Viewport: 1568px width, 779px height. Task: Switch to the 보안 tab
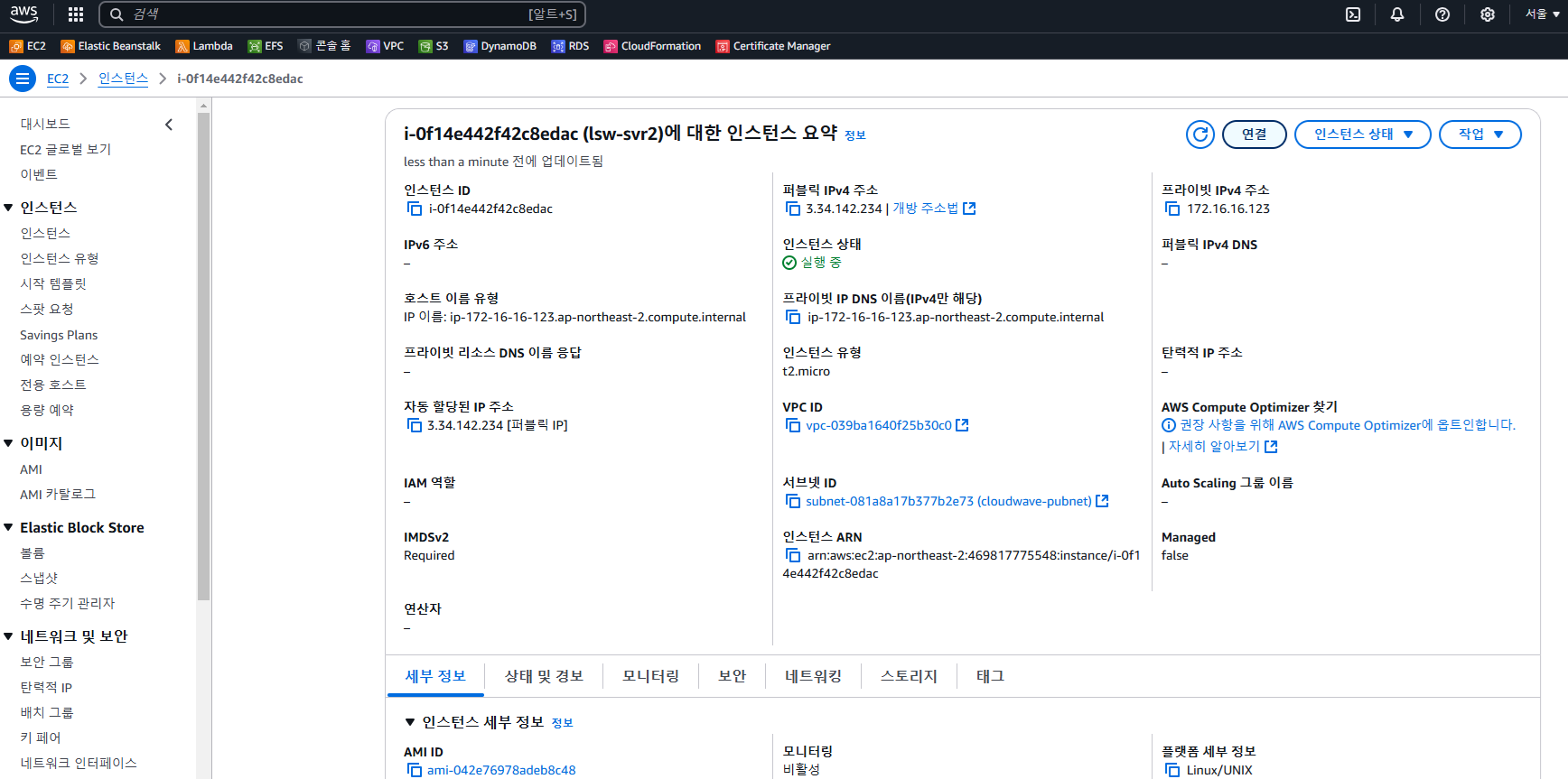[732, 676]
